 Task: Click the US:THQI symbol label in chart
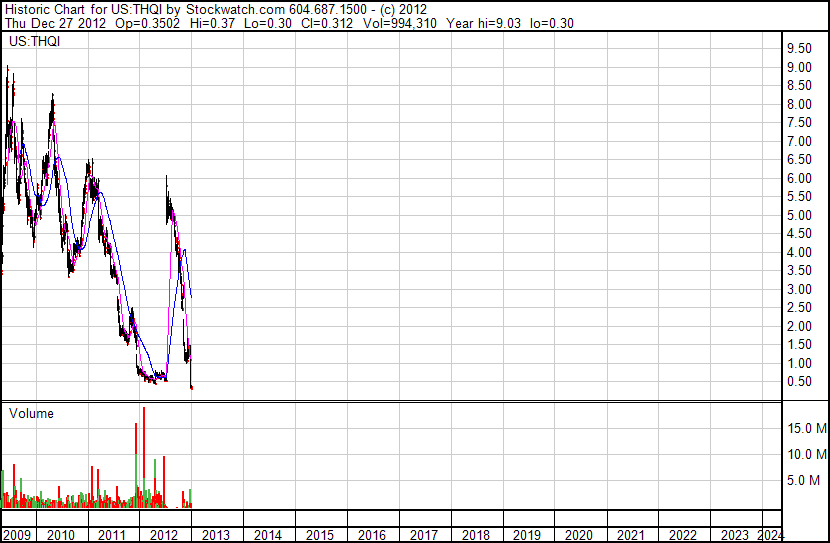point(34,41)
